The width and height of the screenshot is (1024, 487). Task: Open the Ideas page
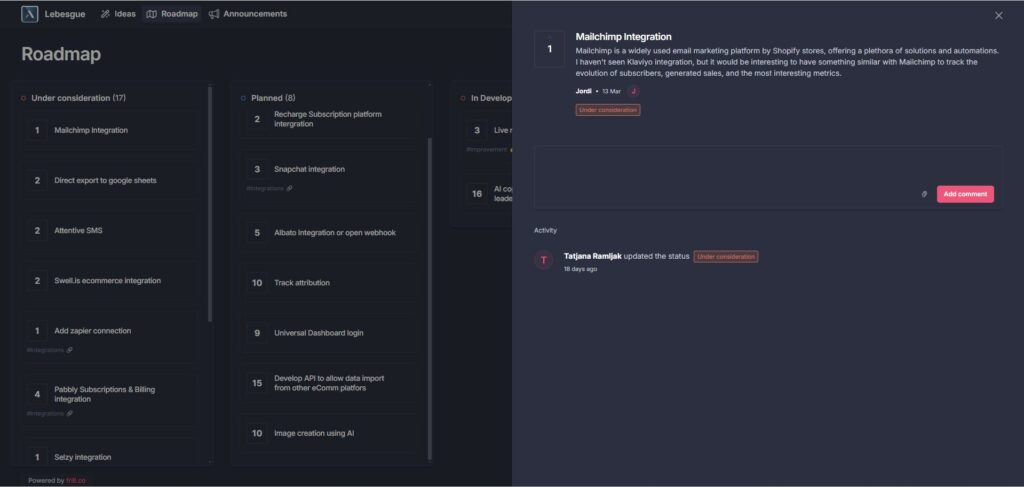118,14
